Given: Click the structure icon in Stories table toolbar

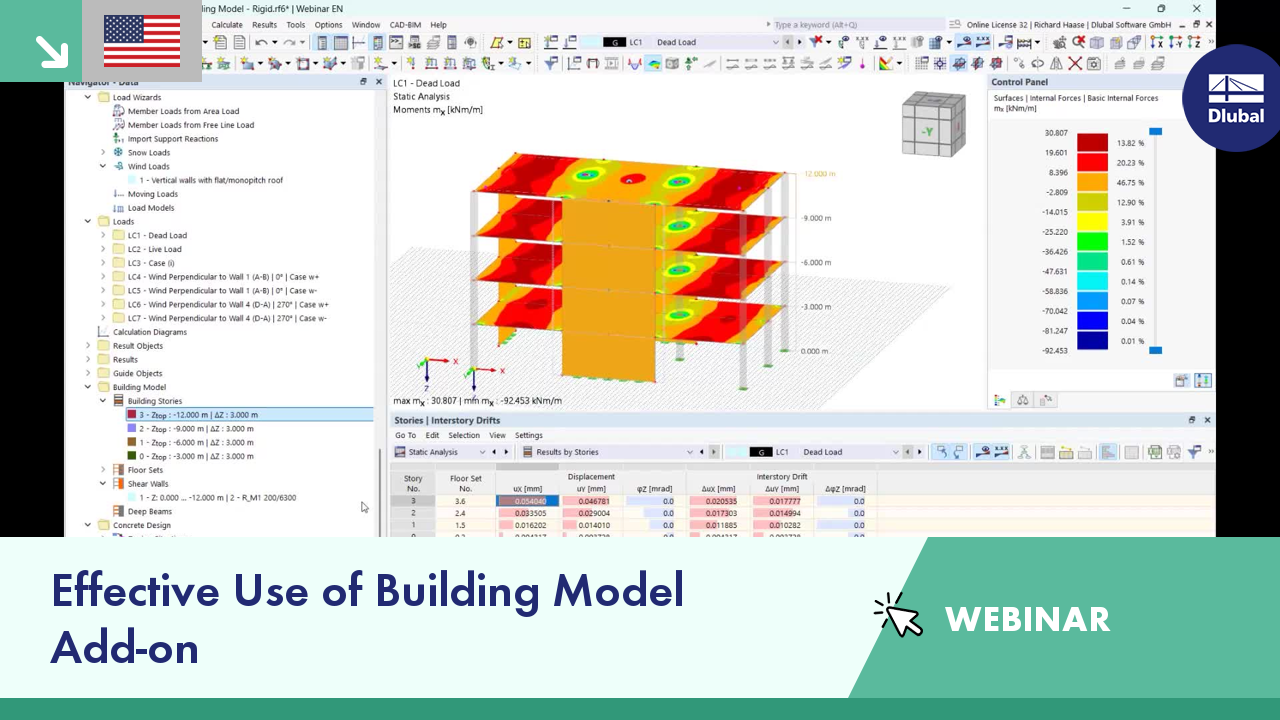Looking at the screenshot, I should 1024,452.
